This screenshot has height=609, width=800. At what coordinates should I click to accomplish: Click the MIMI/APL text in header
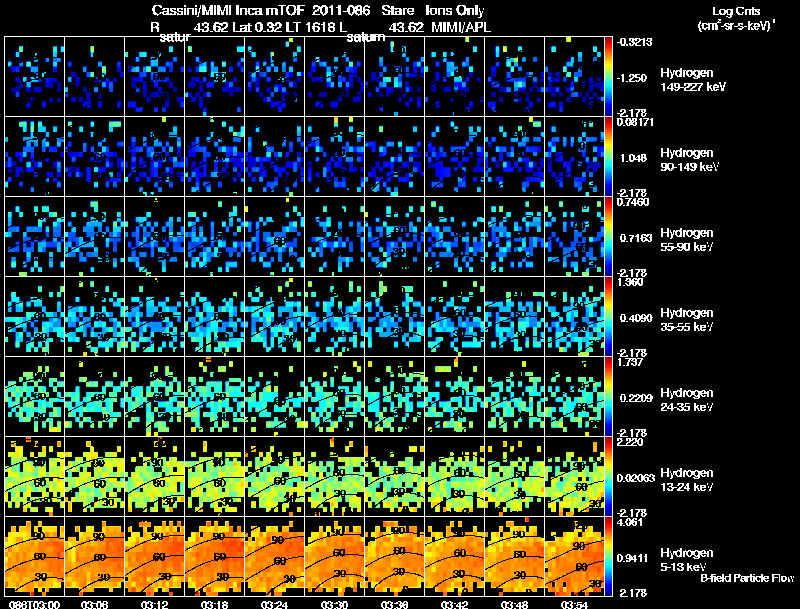(461, 27)
